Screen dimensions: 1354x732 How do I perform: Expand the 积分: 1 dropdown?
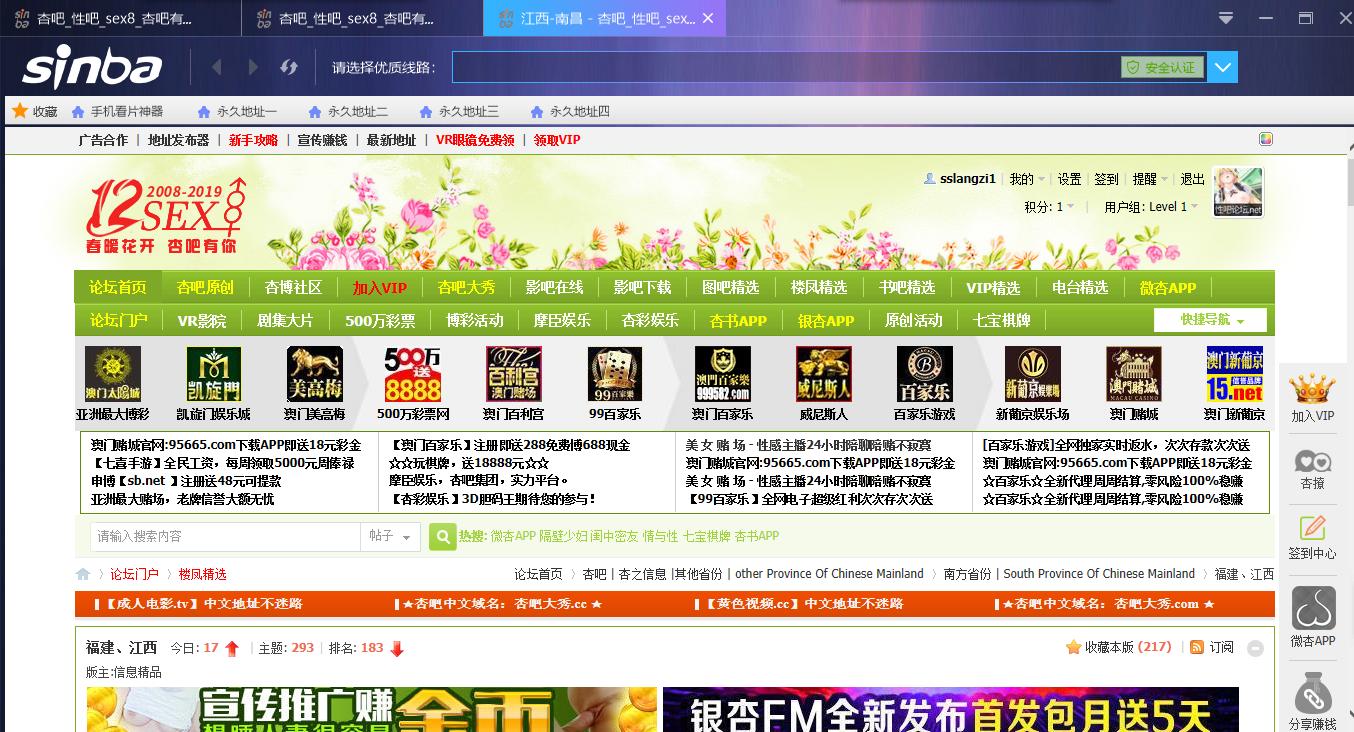(x=1049, y=207)
